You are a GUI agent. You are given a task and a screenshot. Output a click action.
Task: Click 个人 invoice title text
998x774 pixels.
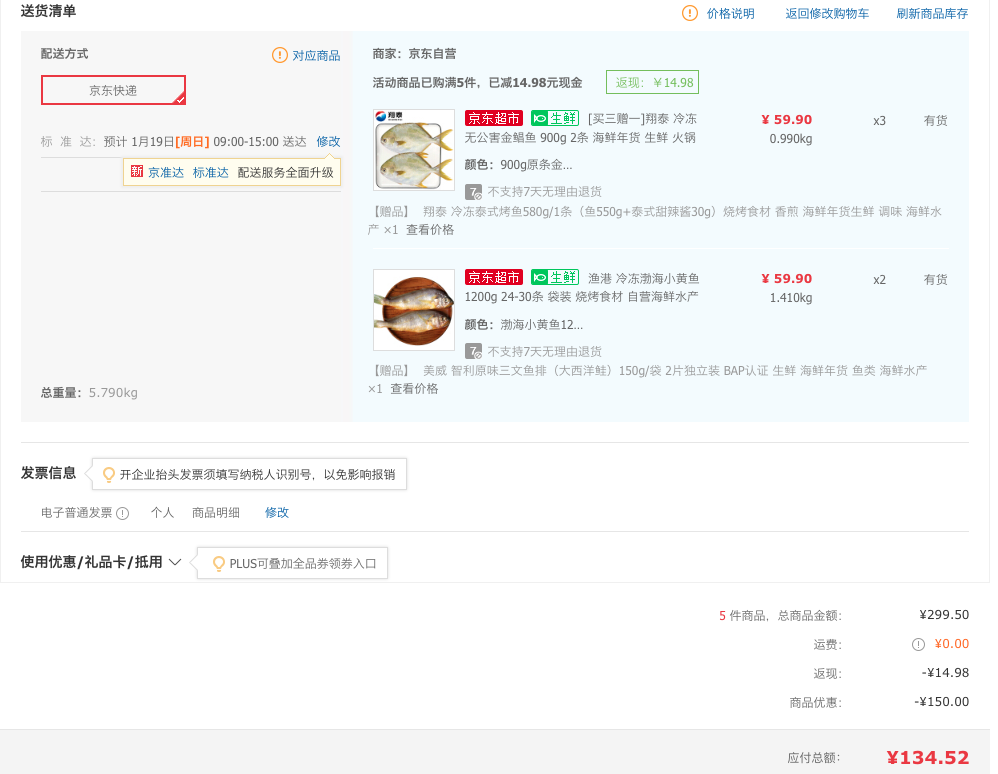point(162,512)
